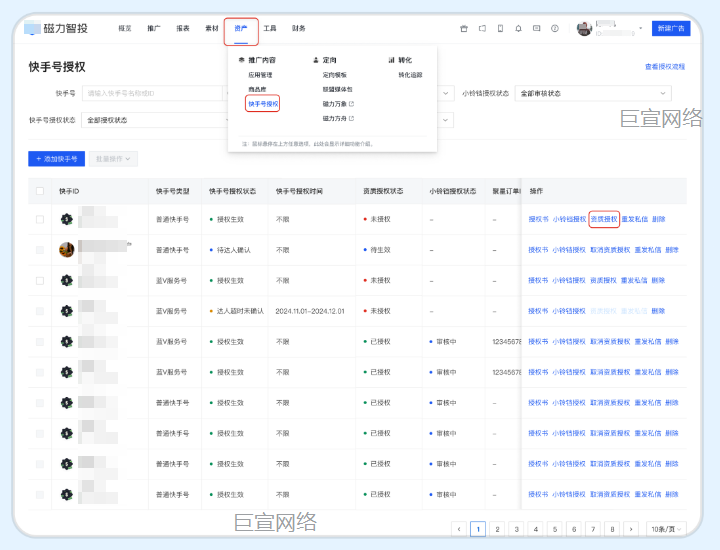Image resolution: width=720 pixels, height=550 pixels.
Task: Select 定向模板 in the dropdown menu
Action: click(x=334, y=75)
